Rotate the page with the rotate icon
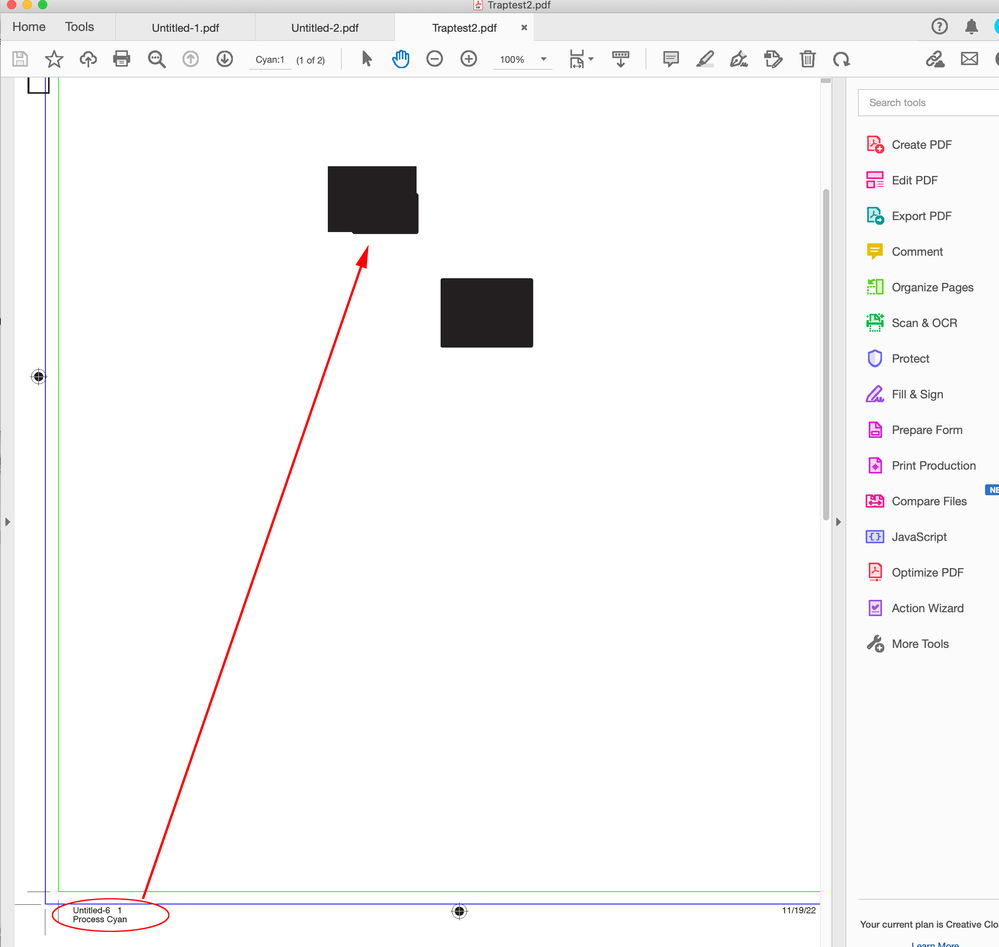999x947 pixels. (x=841, y=59)
